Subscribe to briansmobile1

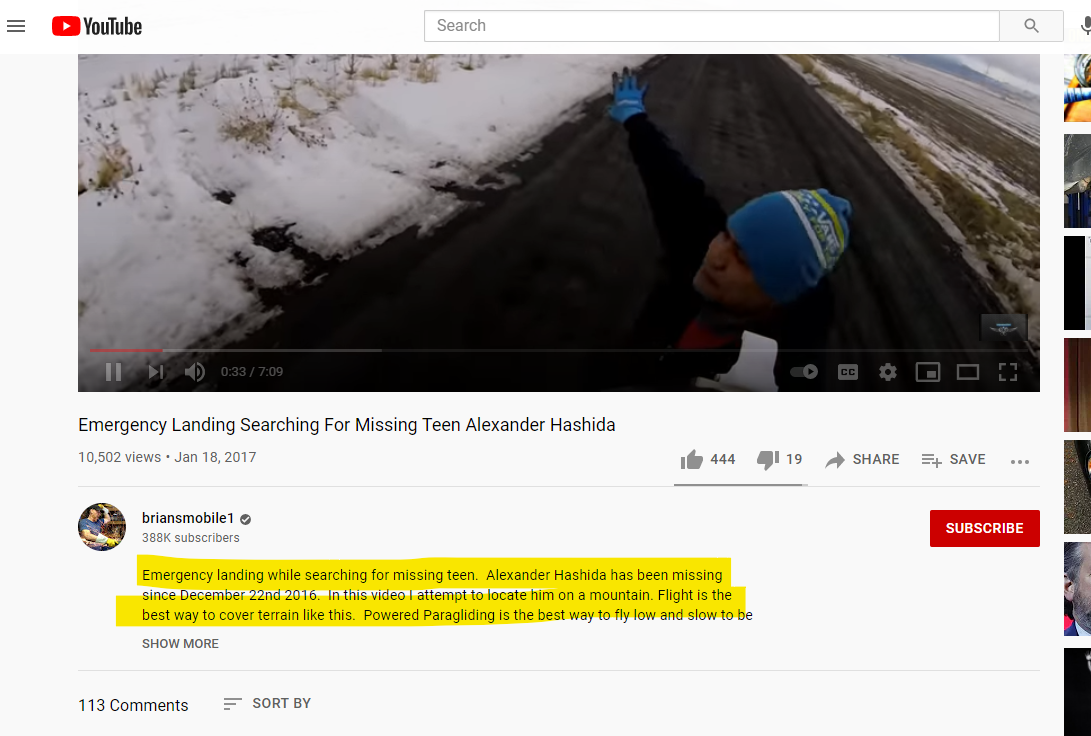pos(985,528)
